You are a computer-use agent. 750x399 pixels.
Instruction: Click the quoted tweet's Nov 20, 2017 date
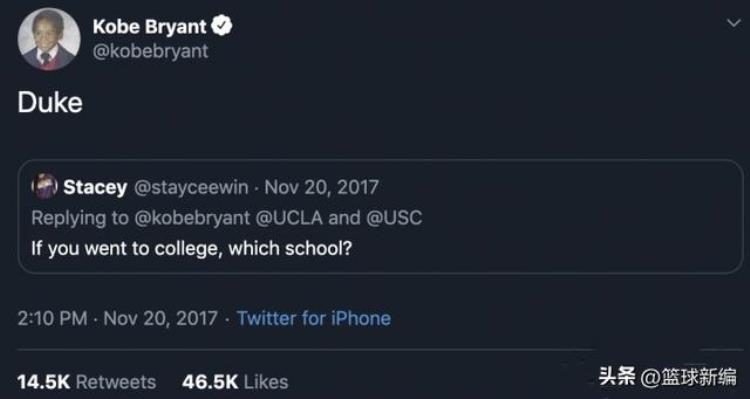click(321, 187)
